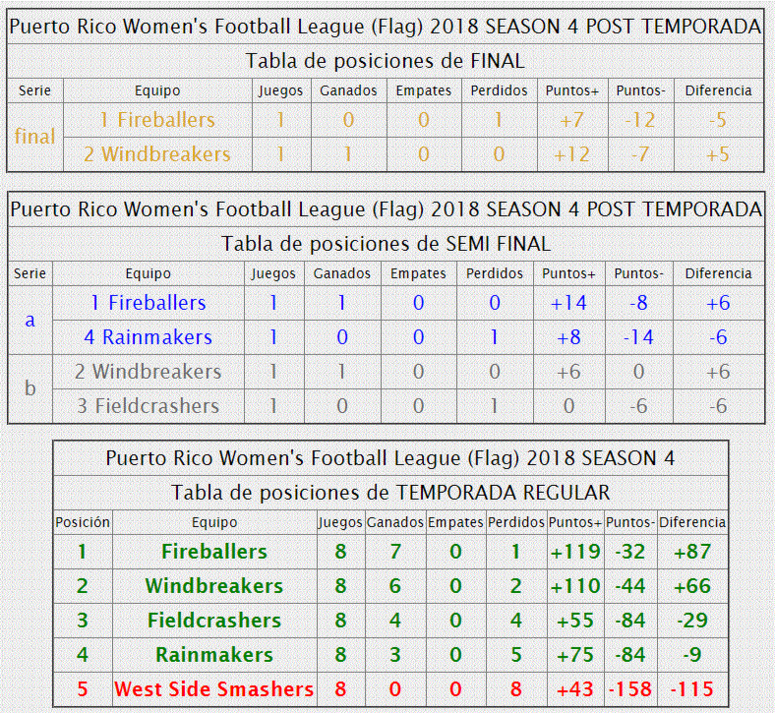Click the Ganados header in SEMI FINAL table
This screenshot has width=775, height=713.
point(342,273)
